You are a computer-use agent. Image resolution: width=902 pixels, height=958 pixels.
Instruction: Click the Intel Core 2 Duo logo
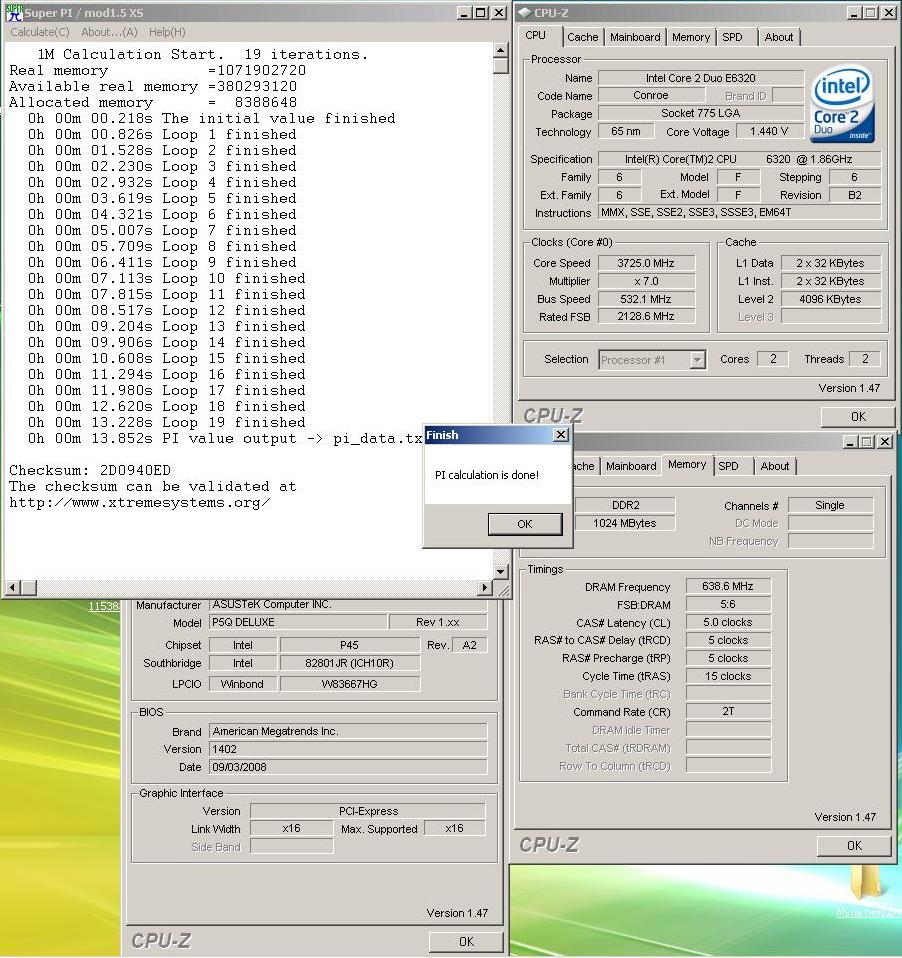click(x=842, y=104)
